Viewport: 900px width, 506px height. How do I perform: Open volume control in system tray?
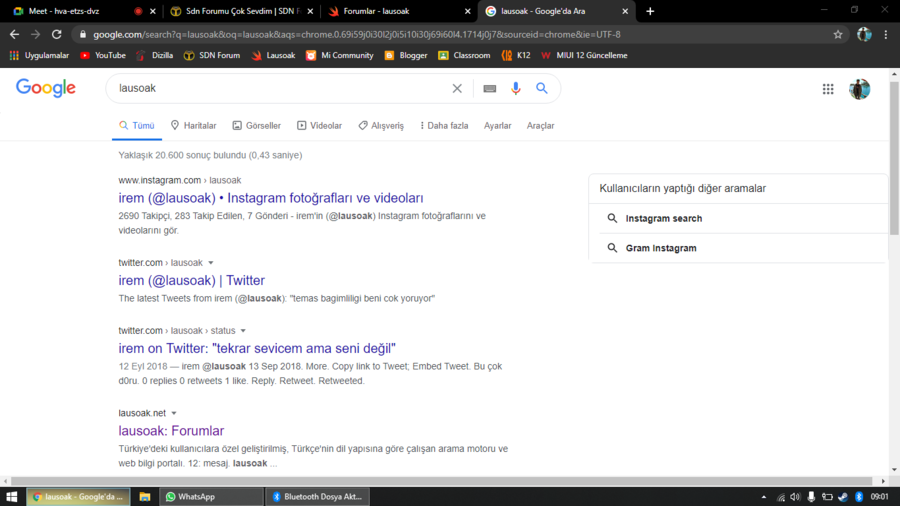795,497
